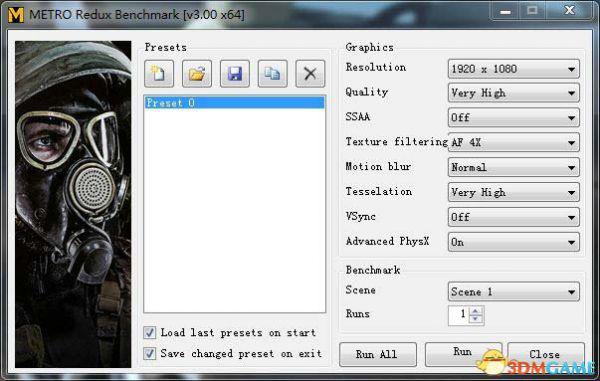Viewport: 600px width, 381px height.
Task: Click the Metro M logo in title bar
Action: click(16, 15)
